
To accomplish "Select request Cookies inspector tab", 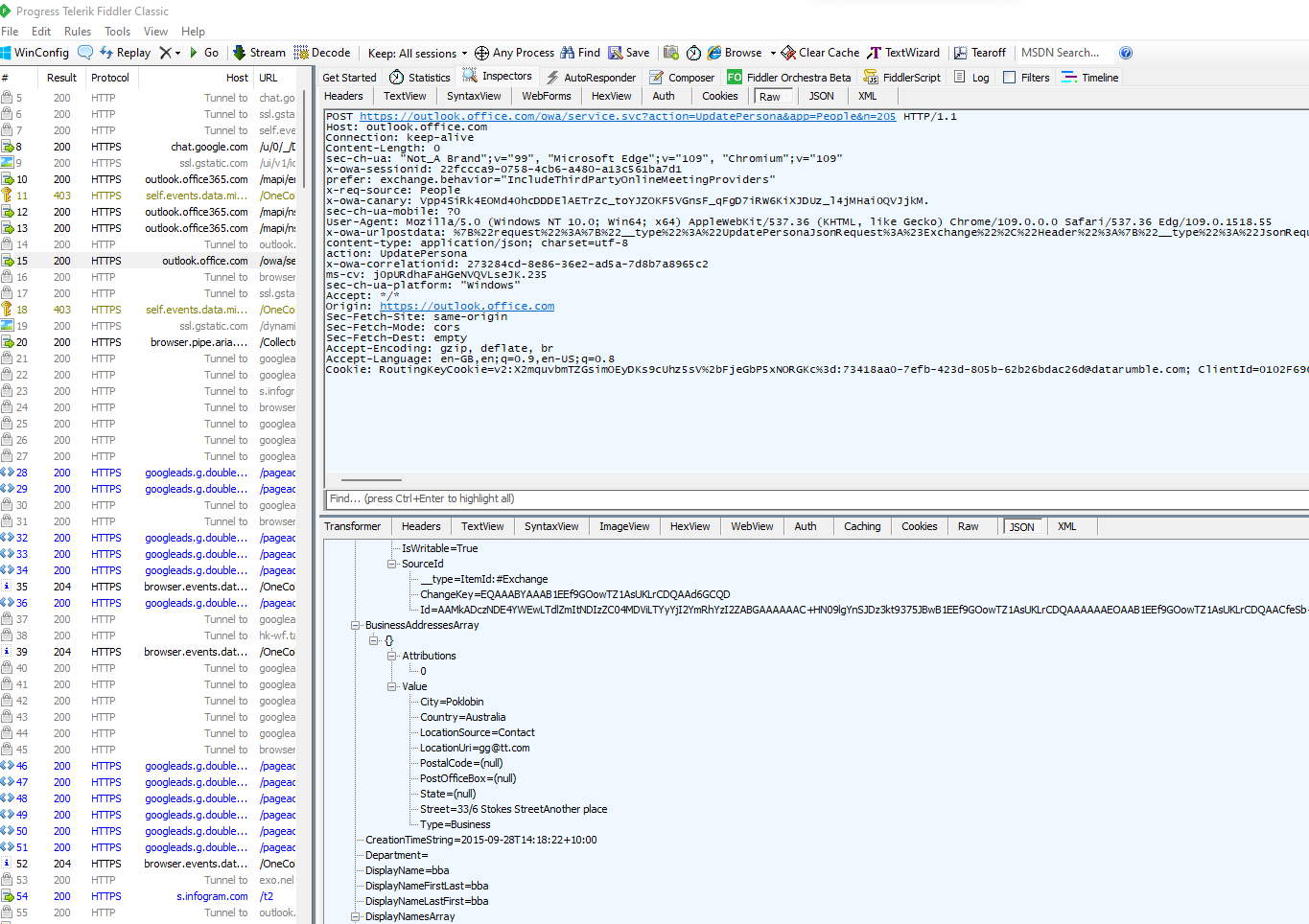I will point(719,96).
